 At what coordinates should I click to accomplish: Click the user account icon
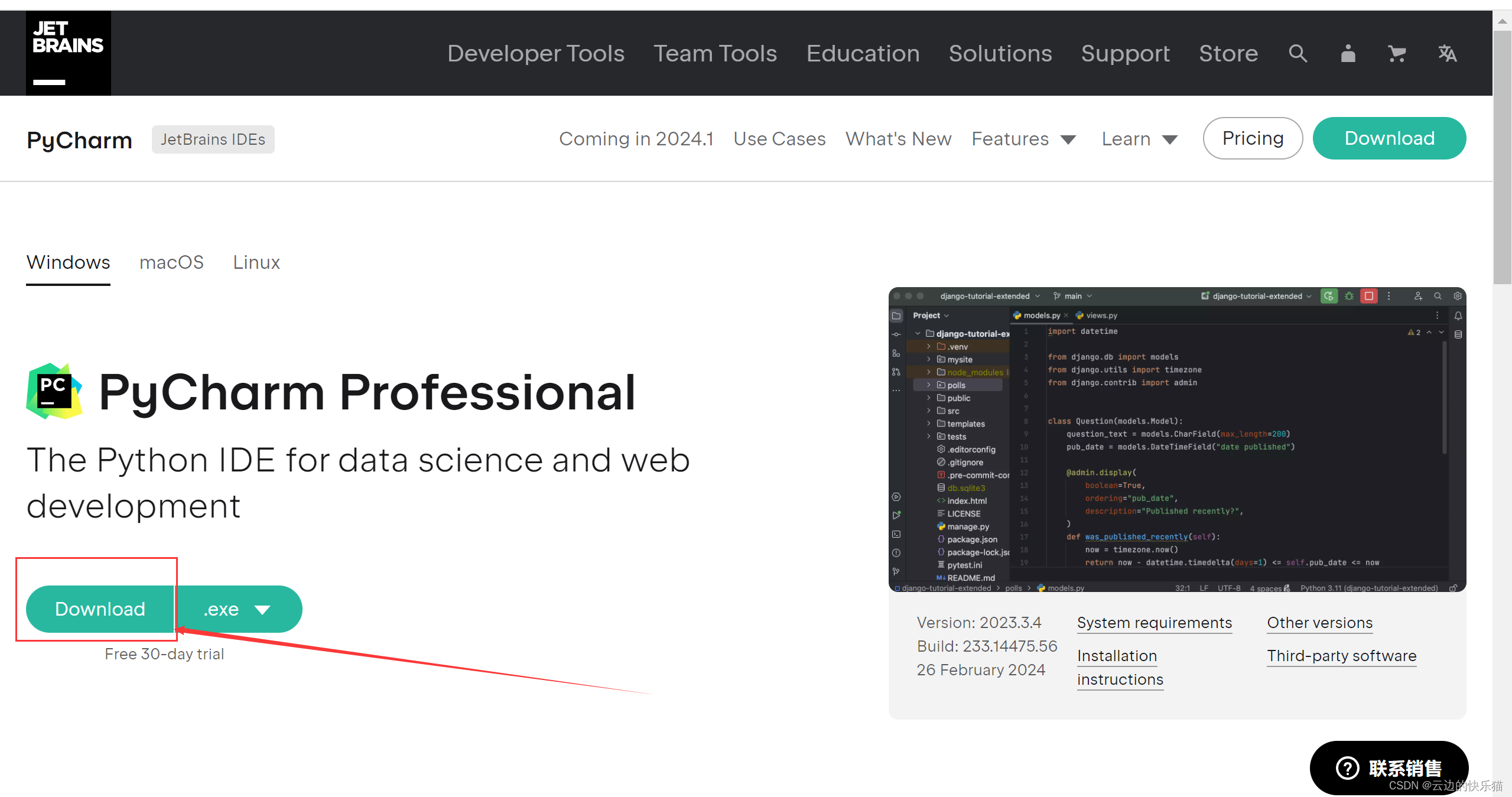coord(1348,54)
